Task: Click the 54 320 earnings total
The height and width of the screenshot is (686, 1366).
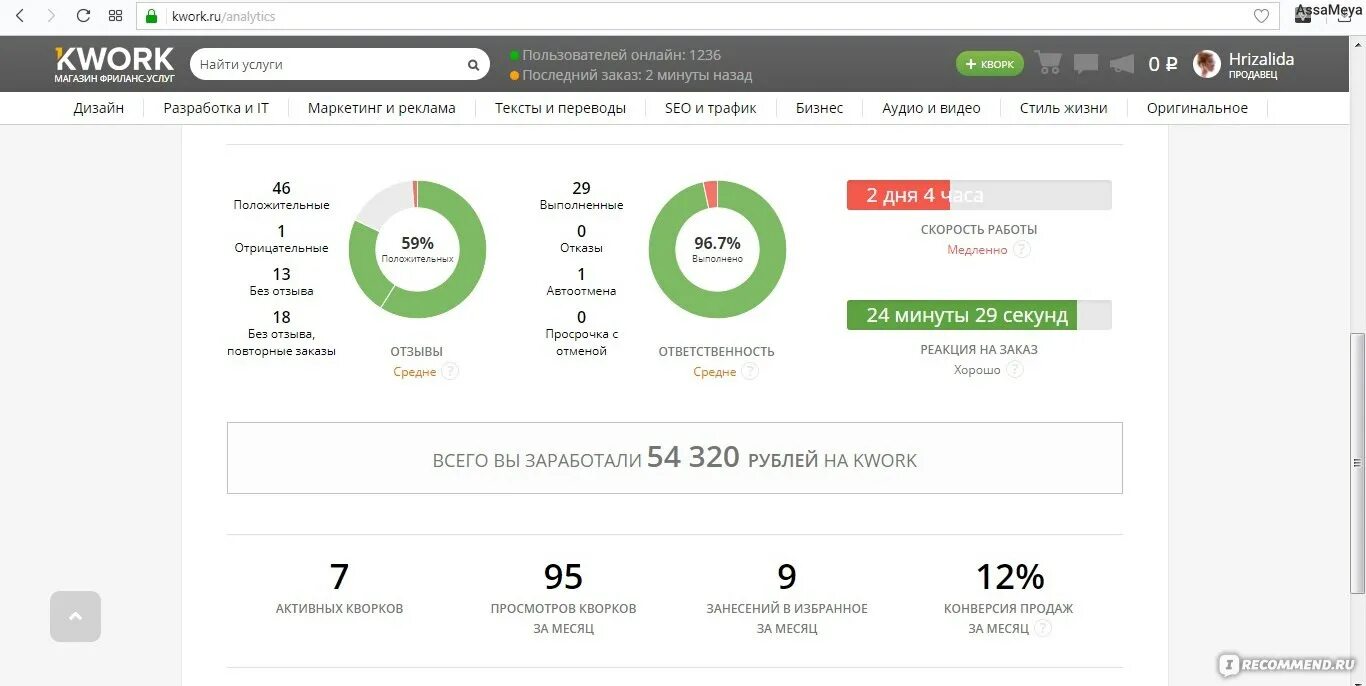Action: click(693, 457)
